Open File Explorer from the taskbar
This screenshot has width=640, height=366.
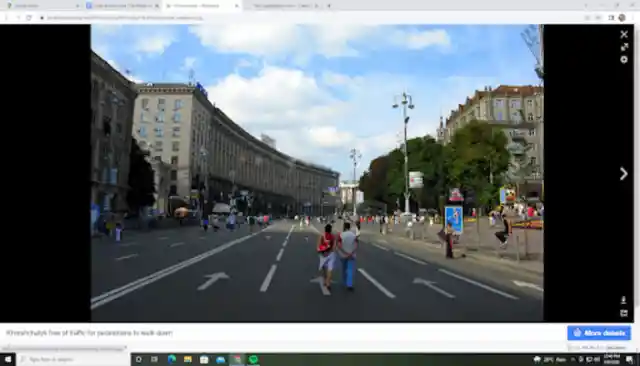pos(188,359)
